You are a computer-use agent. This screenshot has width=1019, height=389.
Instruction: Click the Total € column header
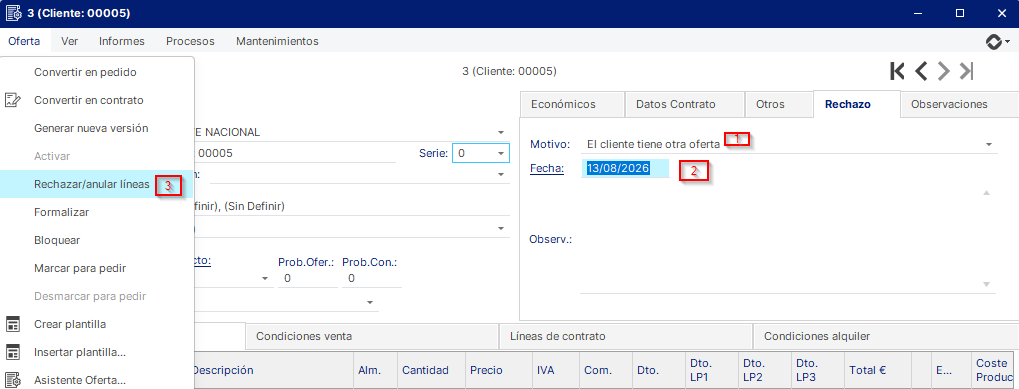click(x=877, y=370)
